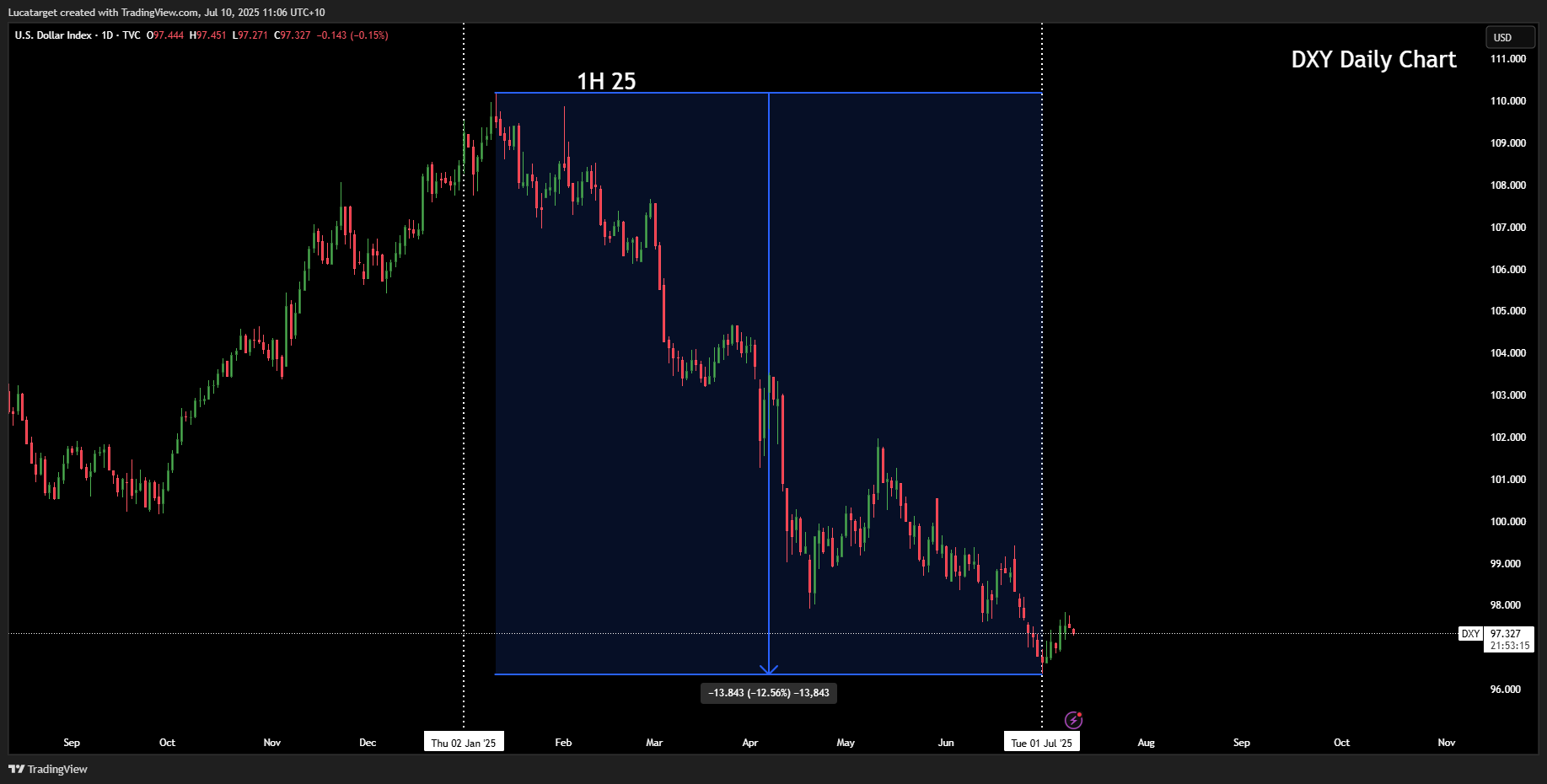This screenshot has width=1547, height=784.
Task: Click the TradingView logo at bottom left
Action: coord(48,769)
